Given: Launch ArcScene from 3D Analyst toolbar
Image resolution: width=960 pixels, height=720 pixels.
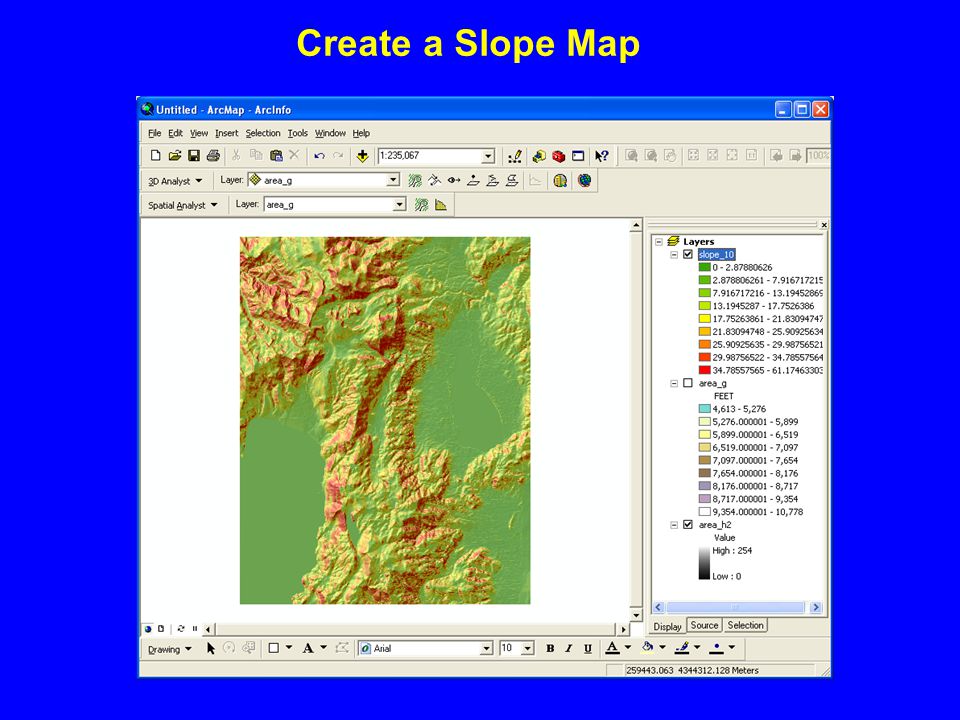Looking at the screenshot, I should [x=560, y=180].
